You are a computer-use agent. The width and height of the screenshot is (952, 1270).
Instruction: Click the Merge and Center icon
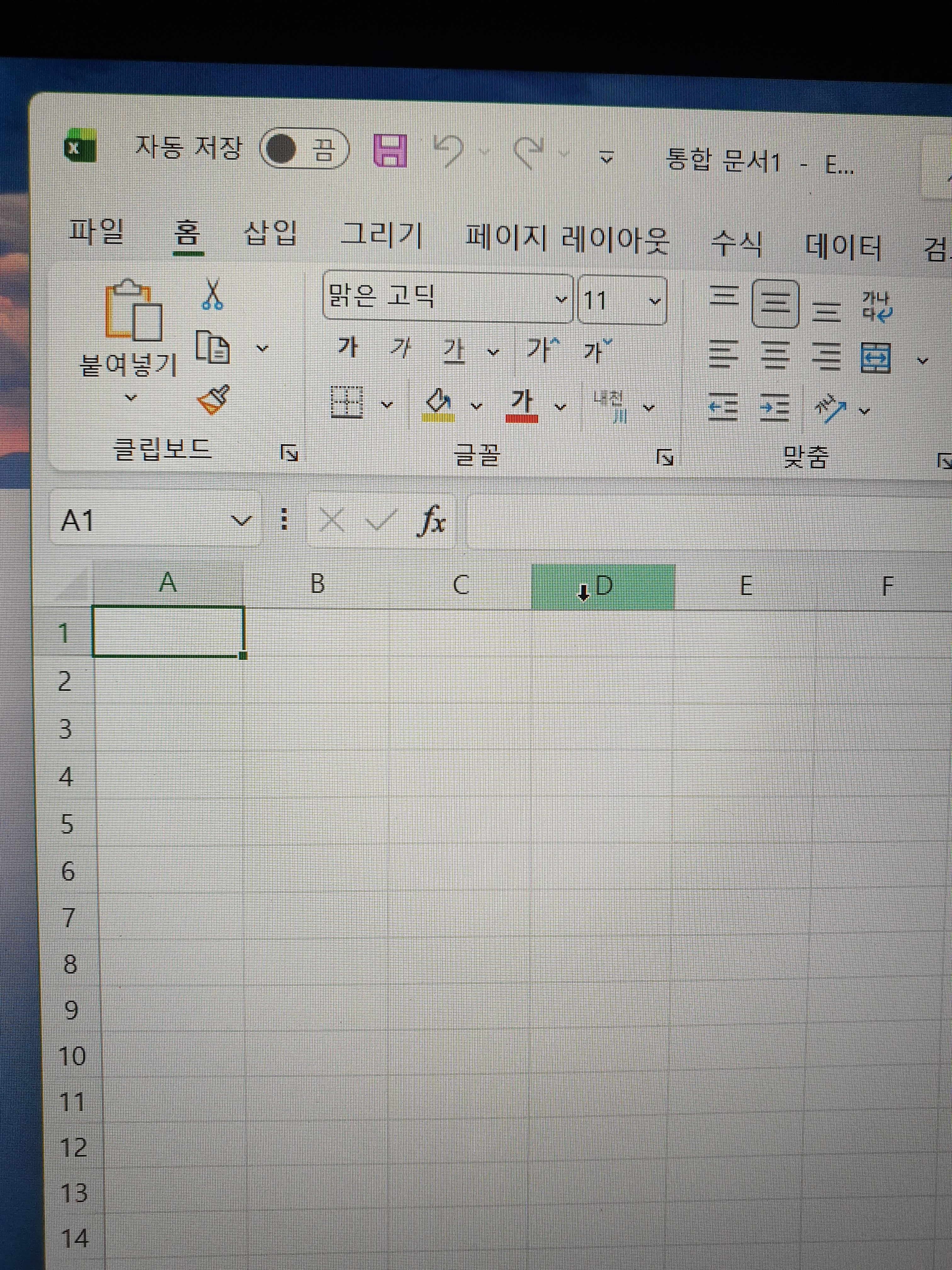pos(876,358)
